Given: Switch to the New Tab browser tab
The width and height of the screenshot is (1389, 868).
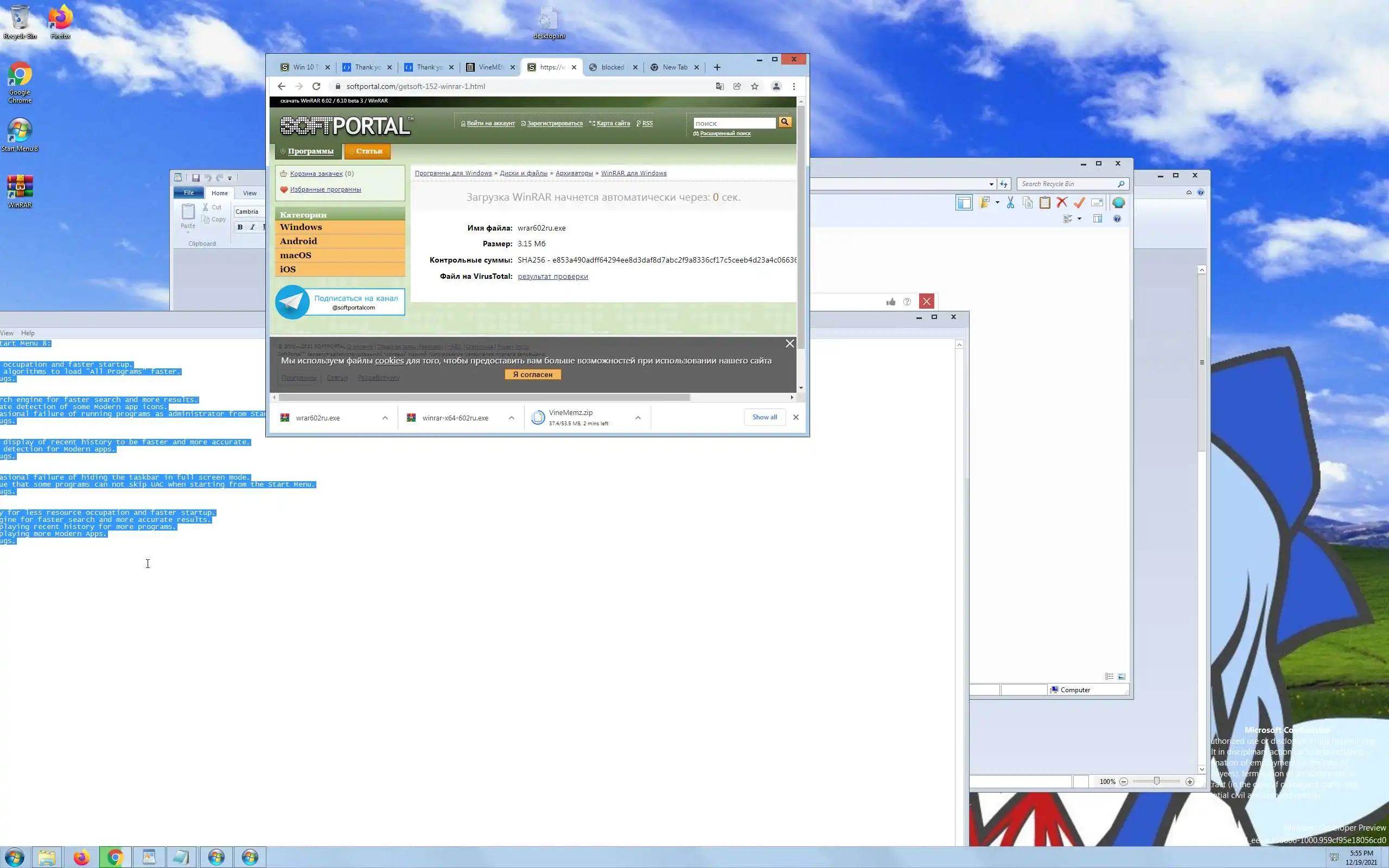Looking at the screenshot, I should pos(674,67).
